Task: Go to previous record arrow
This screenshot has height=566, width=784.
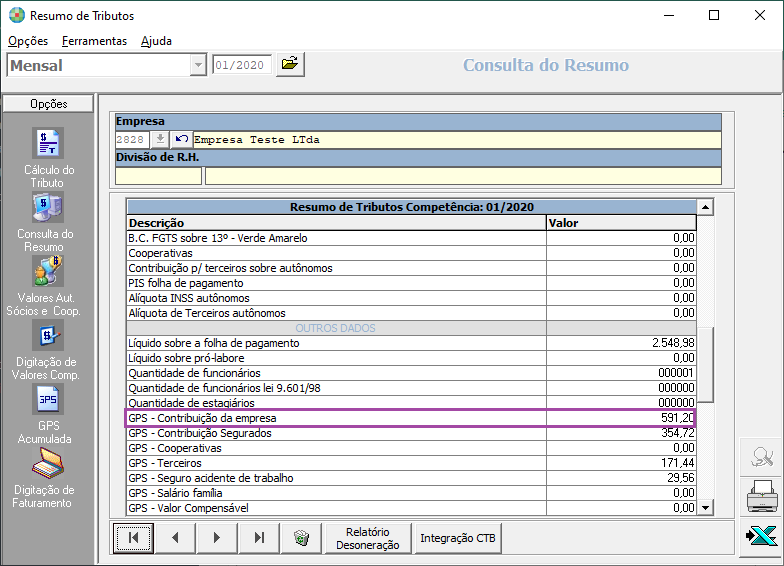Action: pyautogui.click(x=176, y=538)
